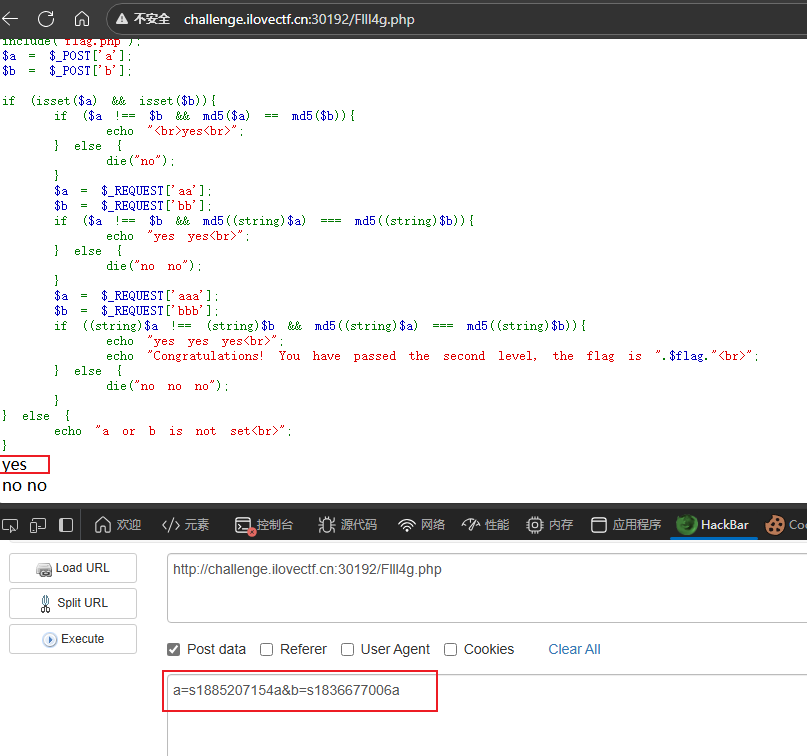
Task: Click the chip icon of 内存
Action: 535,525
